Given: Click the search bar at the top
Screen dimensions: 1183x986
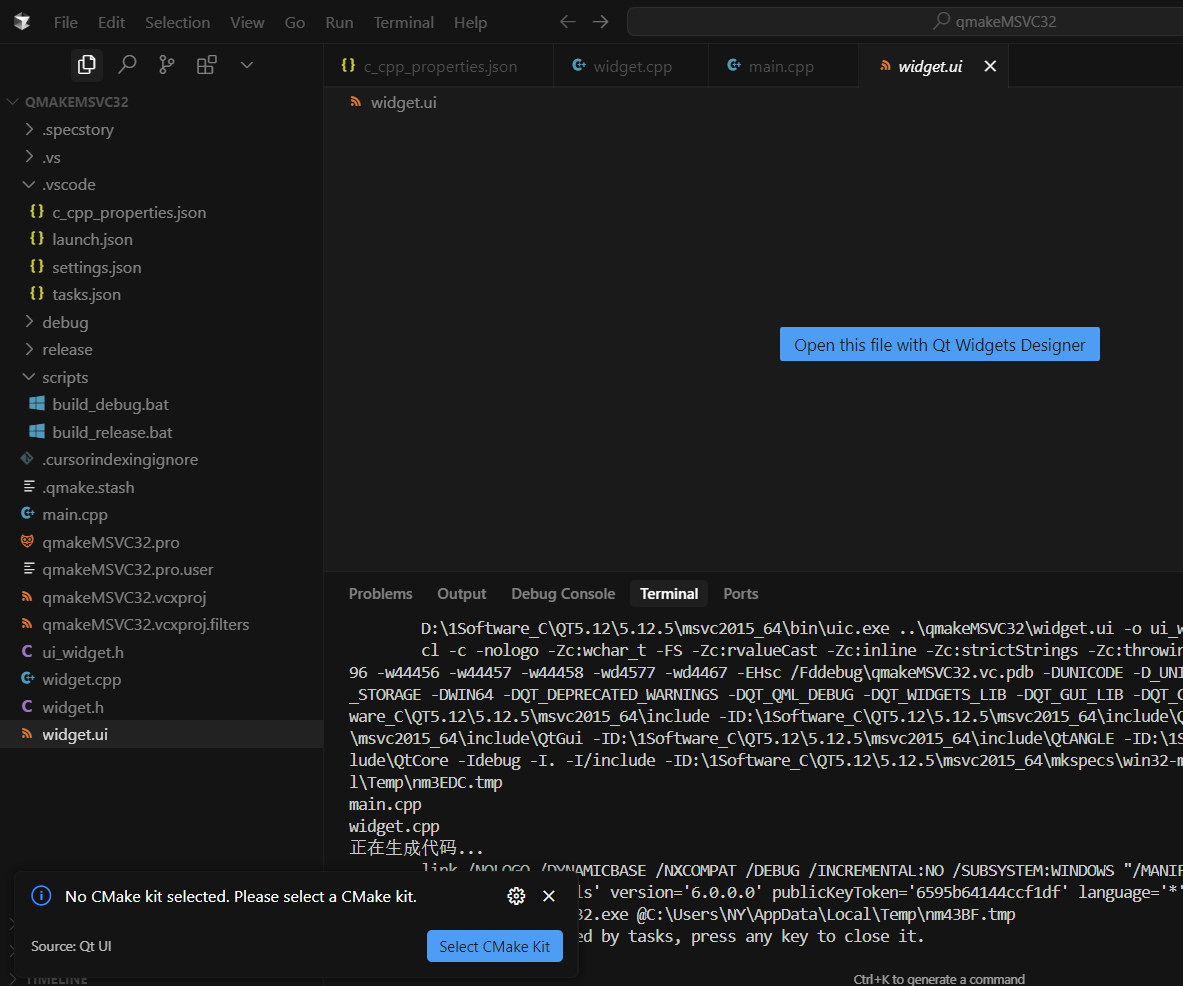Looking at the screenshot, I should [900, 21].
